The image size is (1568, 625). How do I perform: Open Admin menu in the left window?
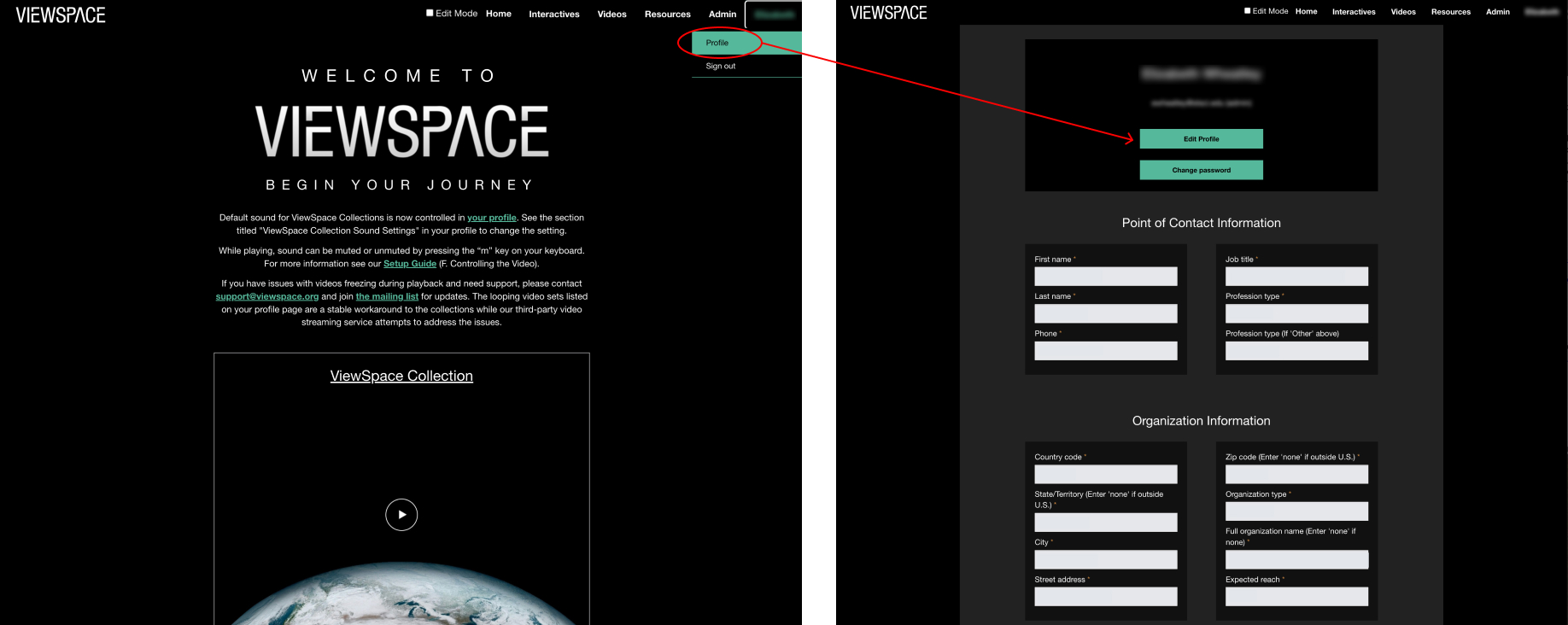[x=723, y=14]
